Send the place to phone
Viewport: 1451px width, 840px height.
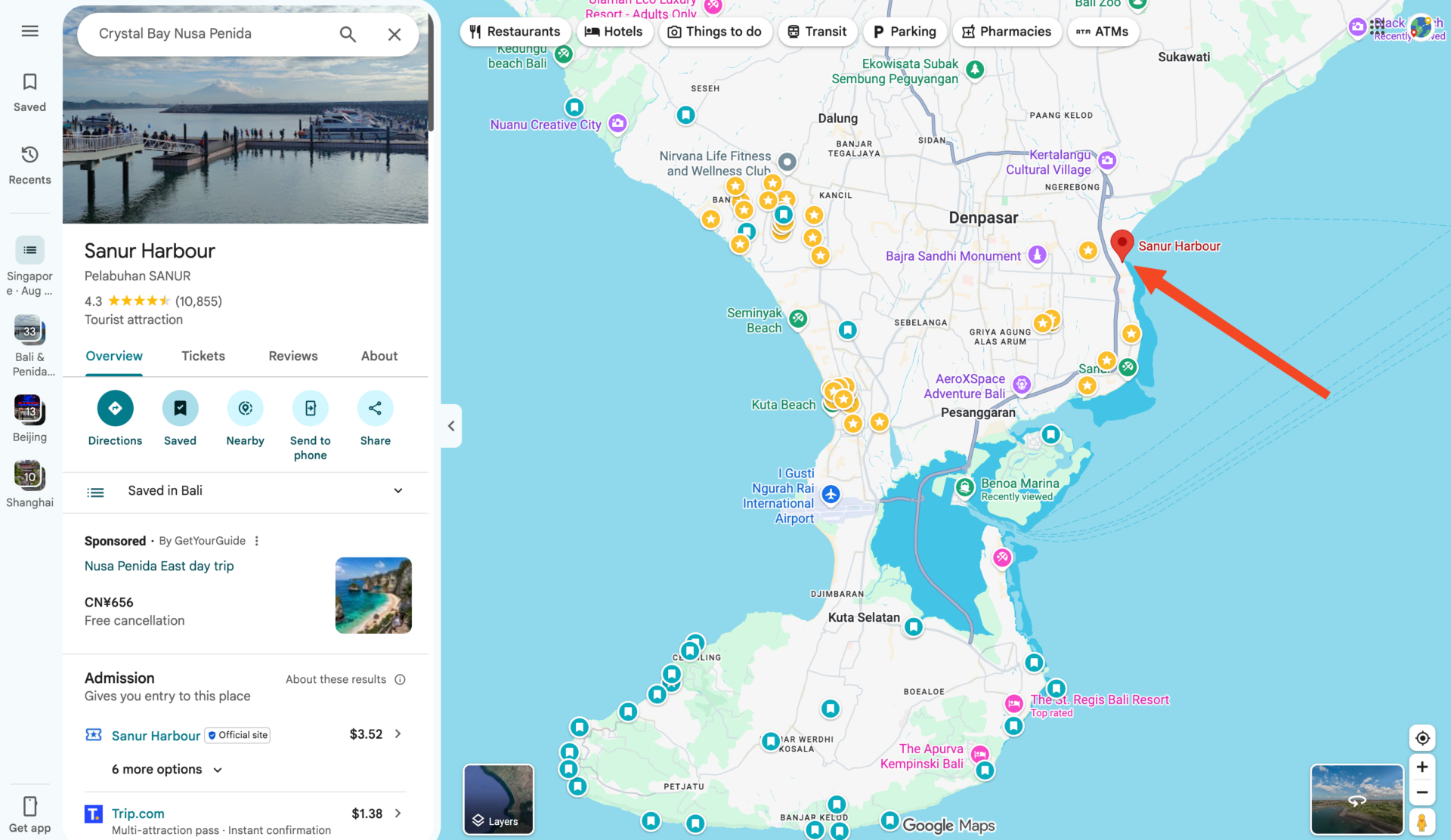310,426
